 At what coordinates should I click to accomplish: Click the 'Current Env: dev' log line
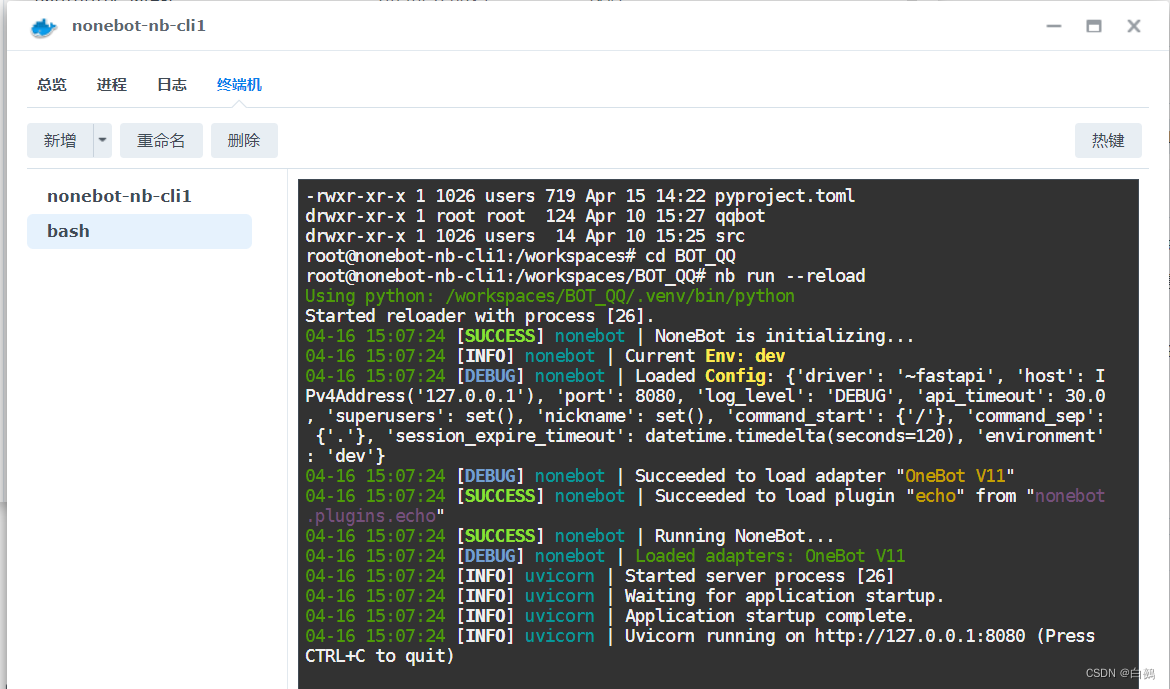(x=545, y=356)
